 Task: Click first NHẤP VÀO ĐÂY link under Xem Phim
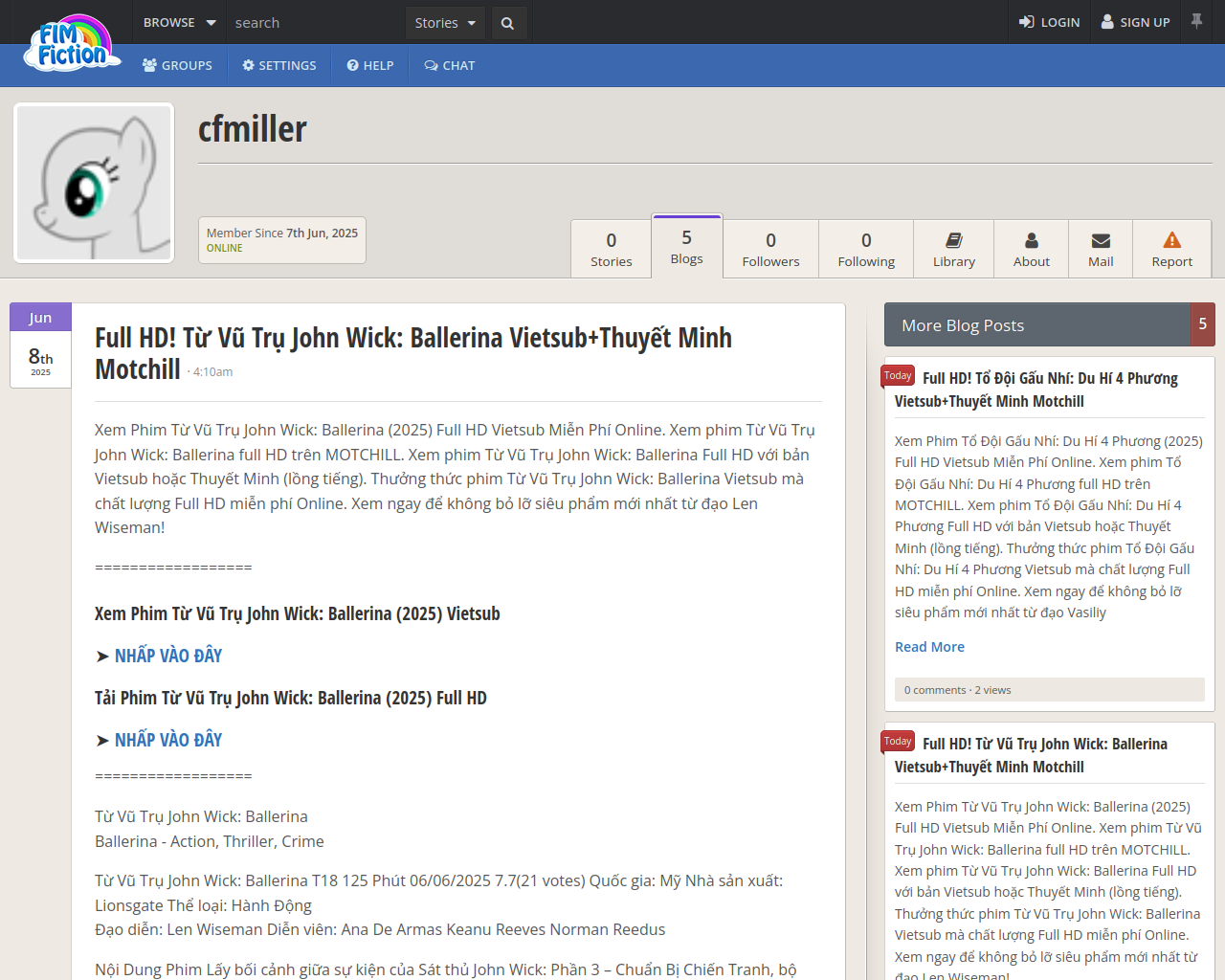(x=168, y=656)
